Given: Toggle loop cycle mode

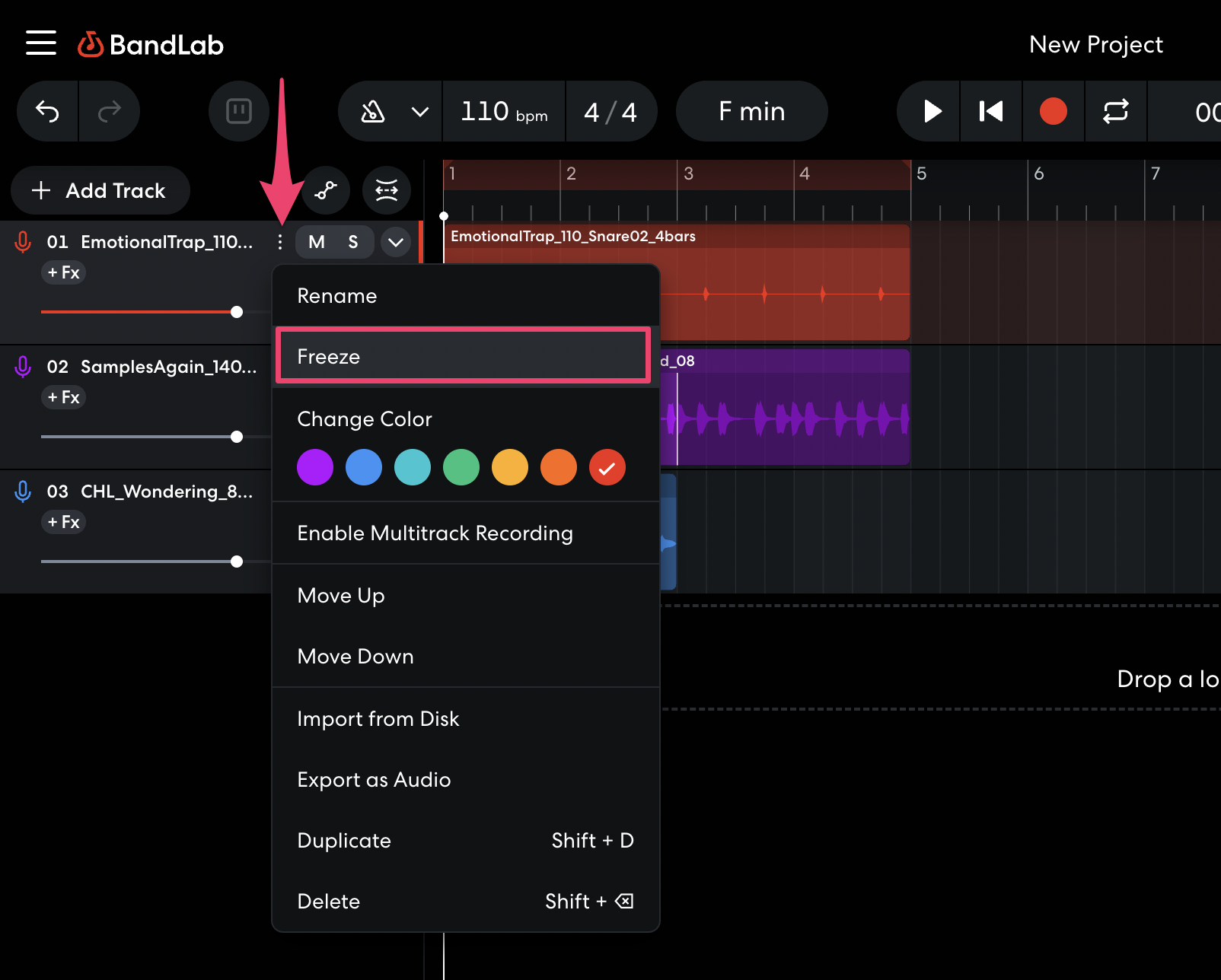Looking at the screenshot, I should pos(1116,112).
